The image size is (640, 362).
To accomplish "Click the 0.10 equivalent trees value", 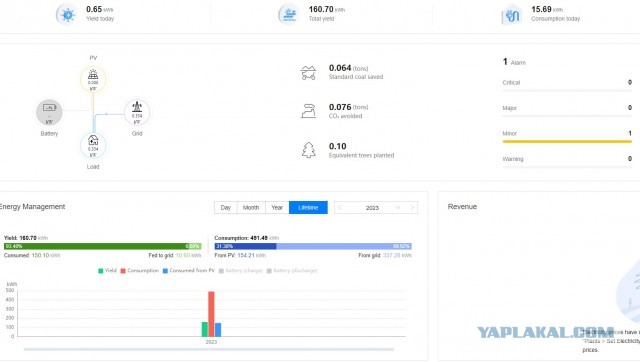I will (338, 146).
